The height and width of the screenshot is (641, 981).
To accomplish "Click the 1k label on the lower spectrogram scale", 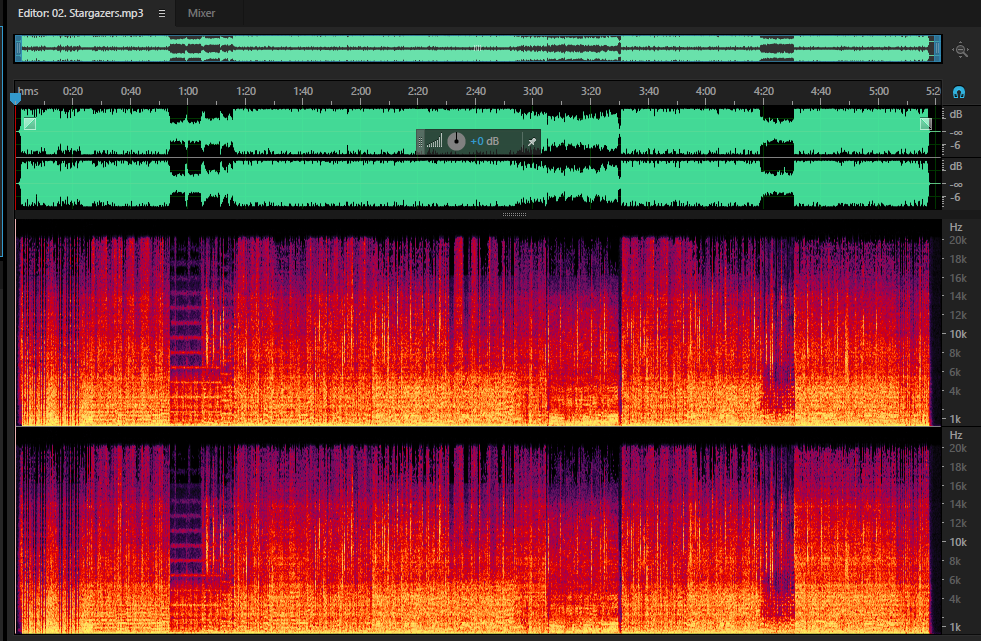I will click(955, 627).
